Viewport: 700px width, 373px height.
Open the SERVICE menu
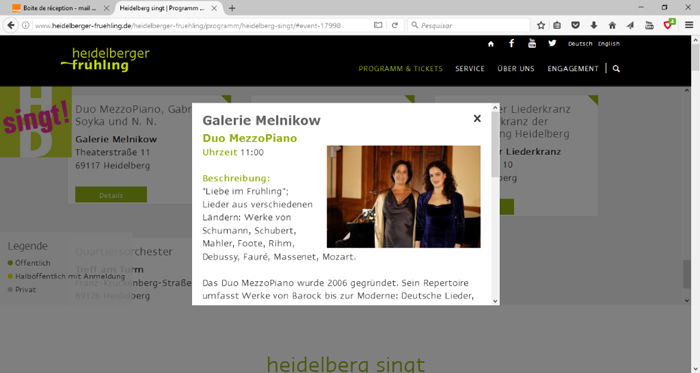pyautogui.click(x=470, y=69)
